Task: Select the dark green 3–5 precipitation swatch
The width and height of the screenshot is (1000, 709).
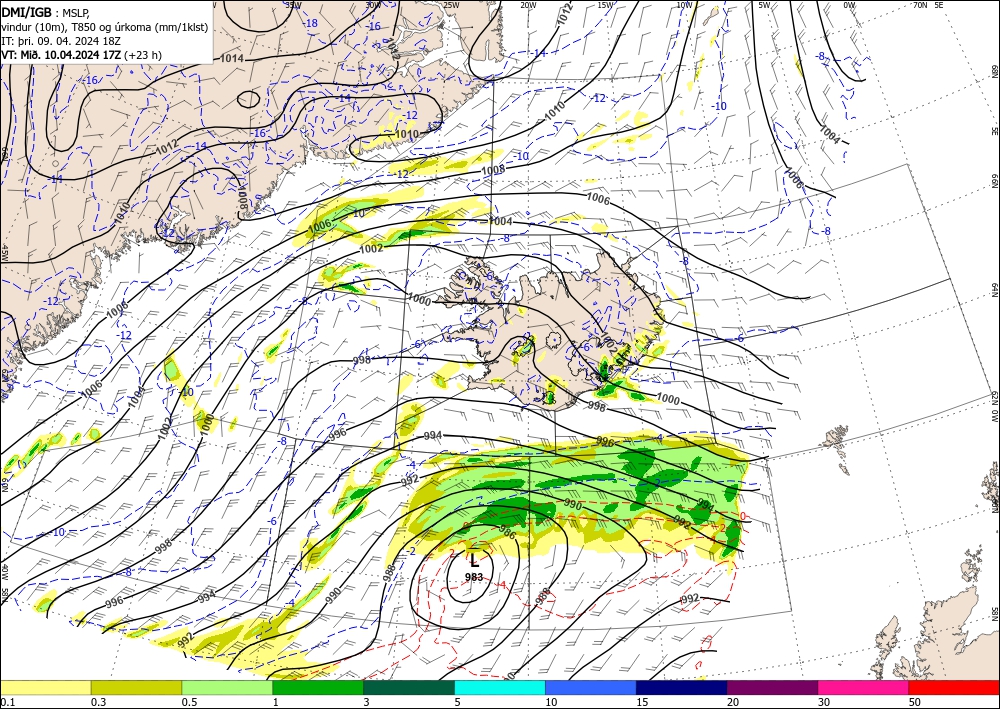Action: pyautogui.click(x=409, y=687)
